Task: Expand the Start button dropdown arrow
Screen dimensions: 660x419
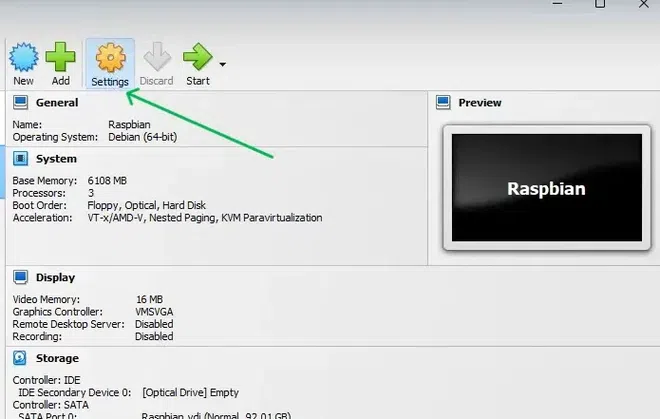Action: coord(222,65)
